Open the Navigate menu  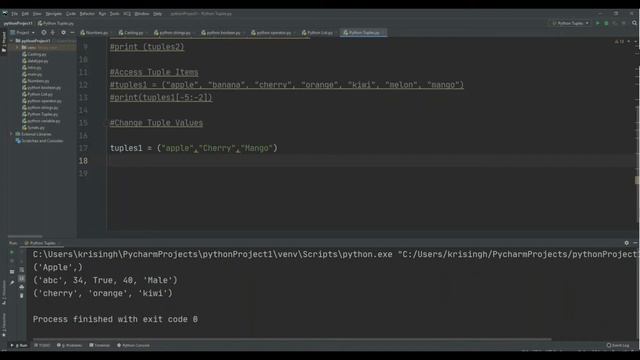53,14
